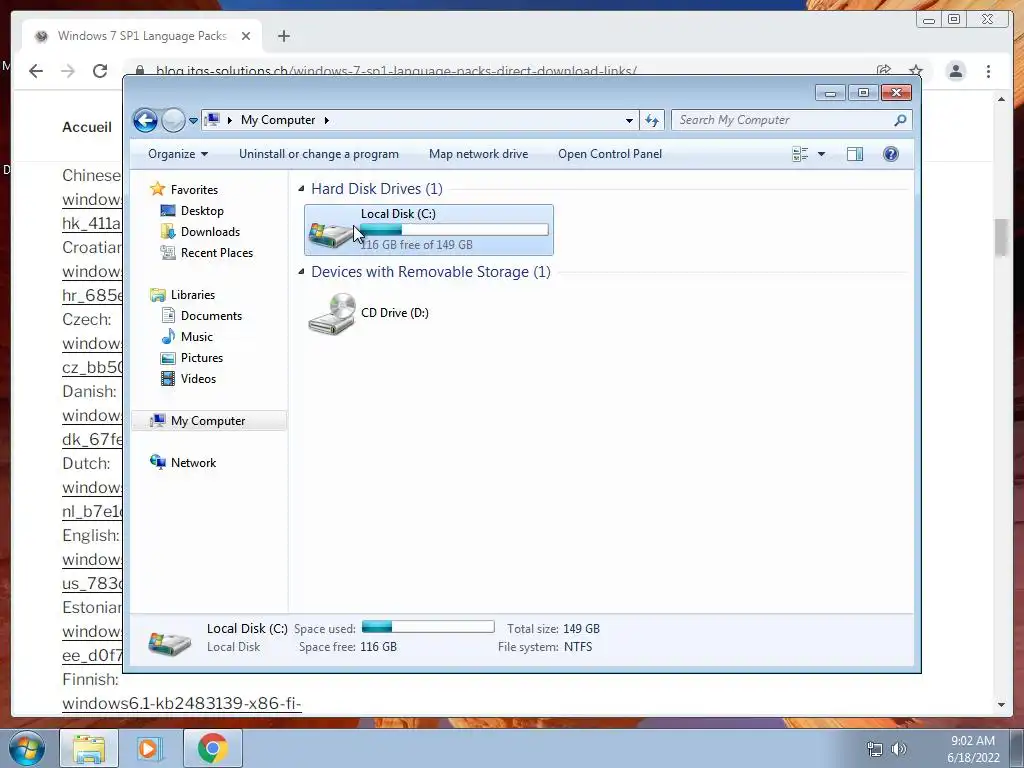The height and width of the screenshot is (768, 1024).
Task: Click the windows6.1-kb2483139-x86-fi- link
Action: coord(182,704)
